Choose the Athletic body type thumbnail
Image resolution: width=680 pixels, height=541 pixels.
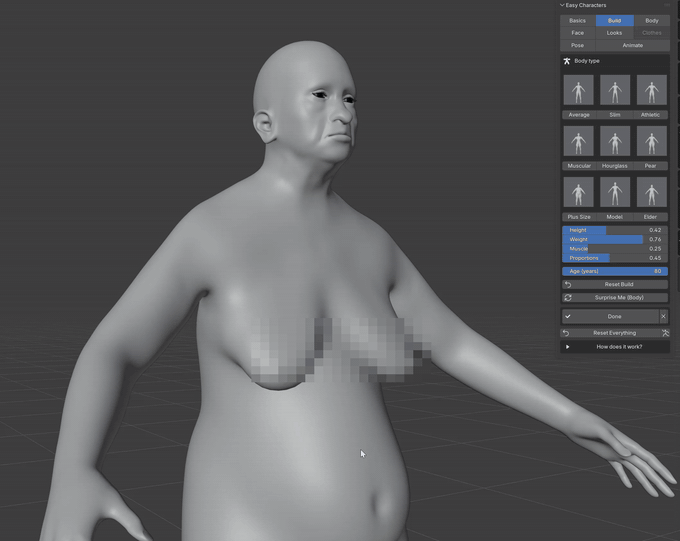[x=651, y=90]
